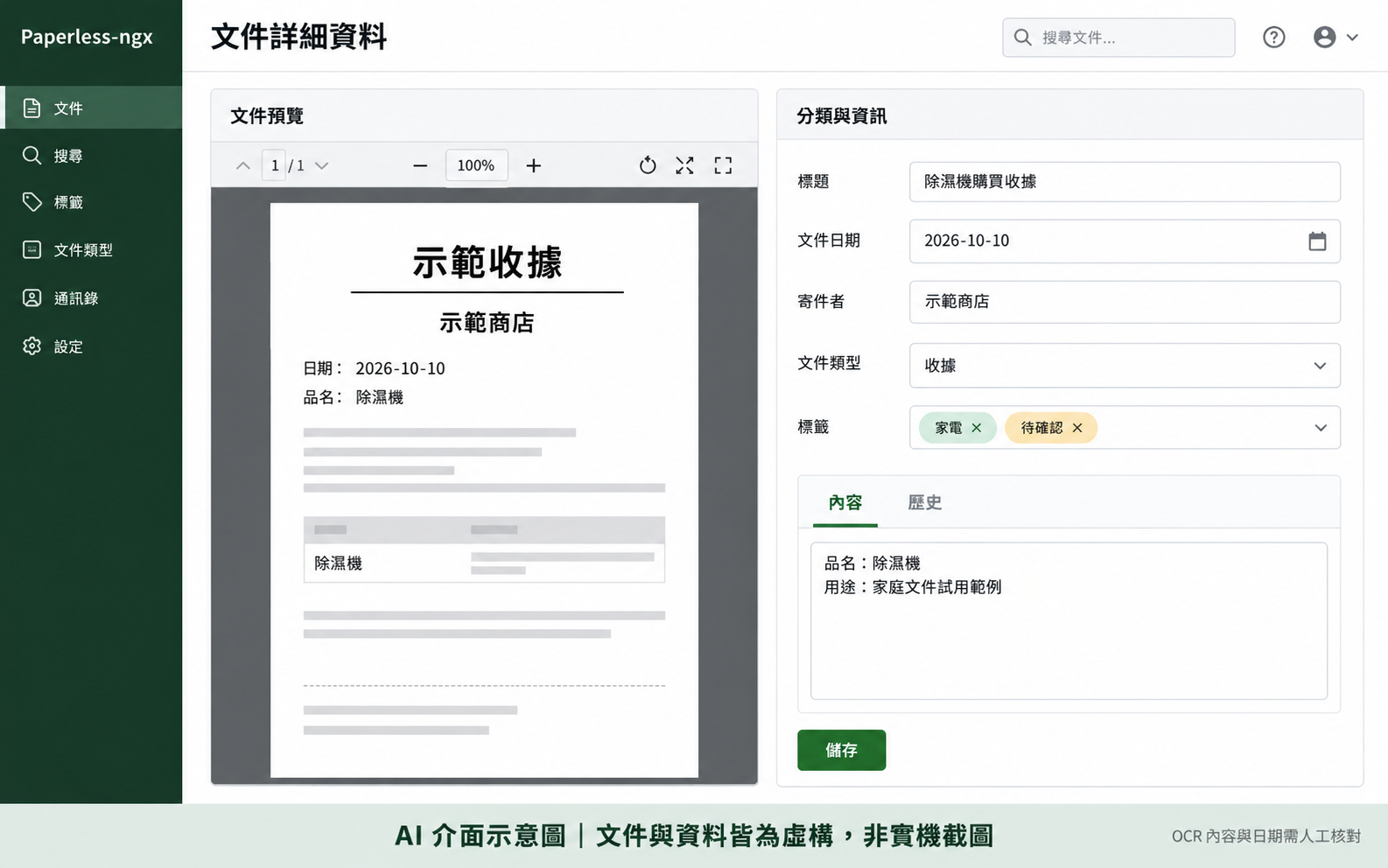Open 通訊錄 in the sidebar
The width and height of the screenshot is (1388, 868).
91,298
